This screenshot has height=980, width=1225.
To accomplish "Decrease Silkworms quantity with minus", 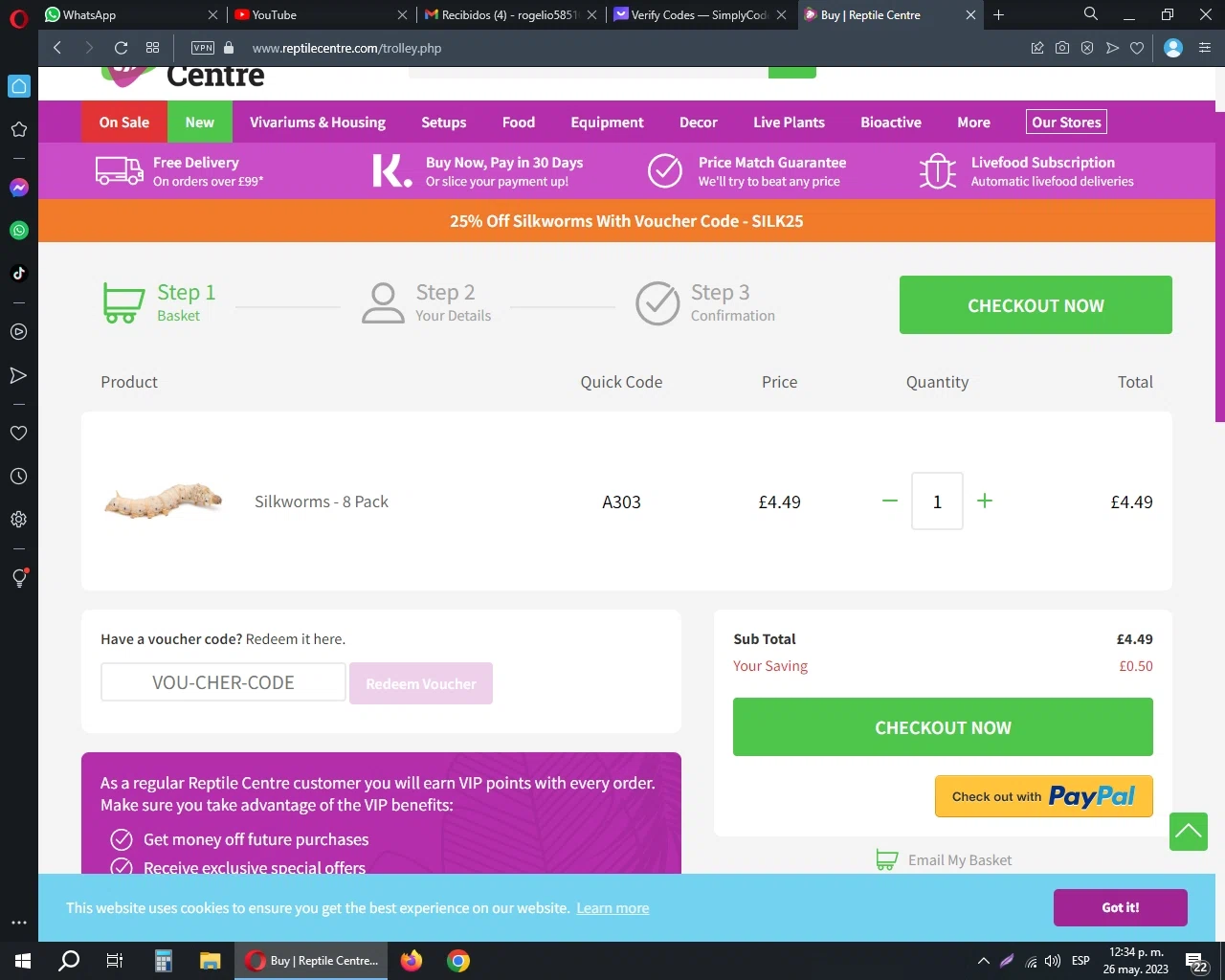I will click(890, 501).
